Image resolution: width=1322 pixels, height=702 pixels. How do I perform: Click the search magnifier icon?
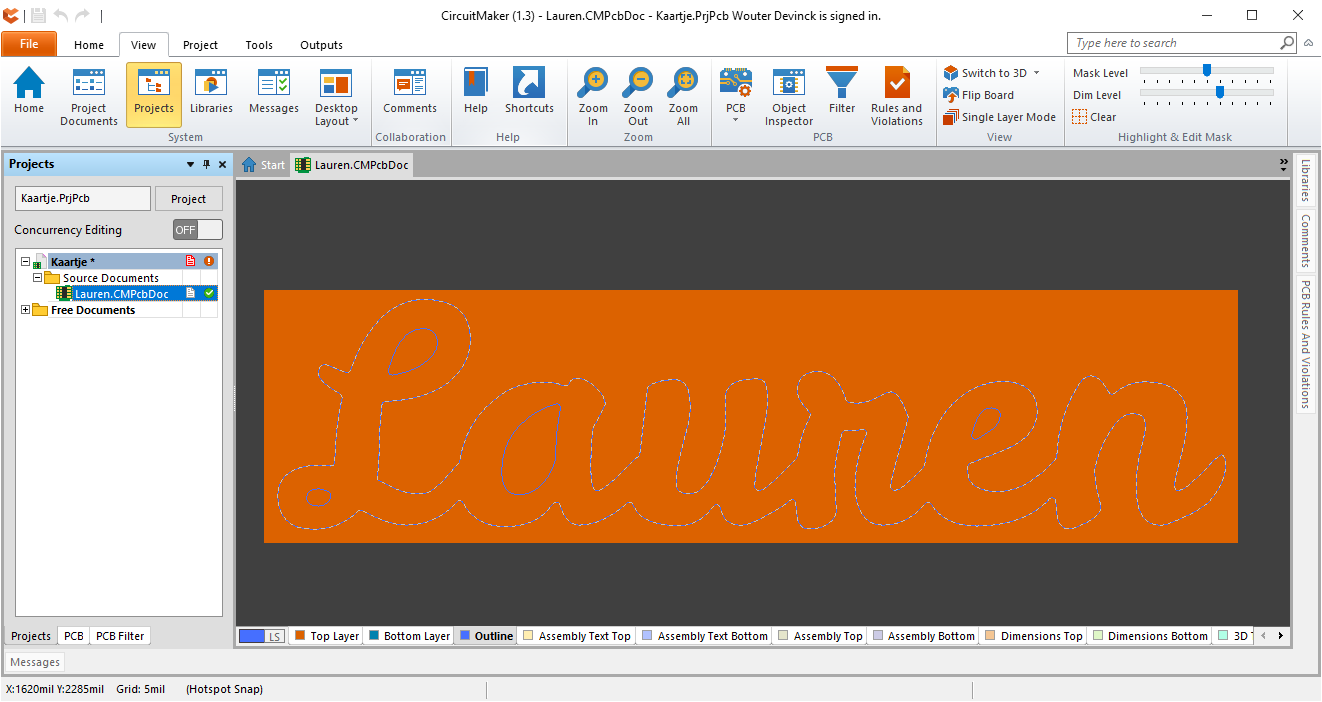pyautogui.click(x=1288, y=43)
